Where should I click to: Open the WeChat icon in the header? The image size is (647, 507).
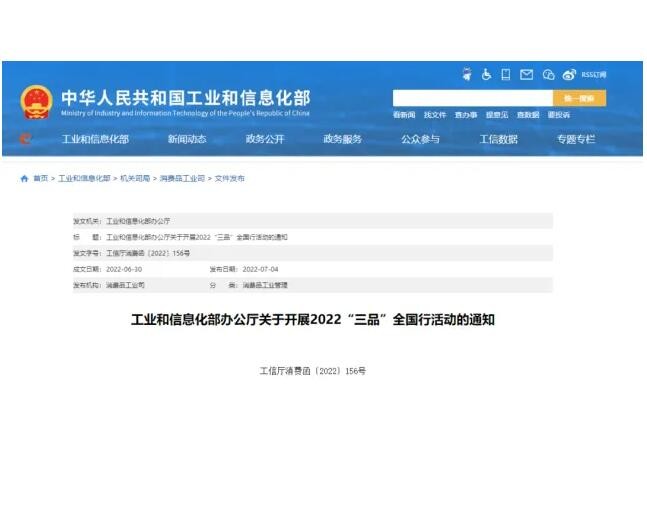[548, 75]
